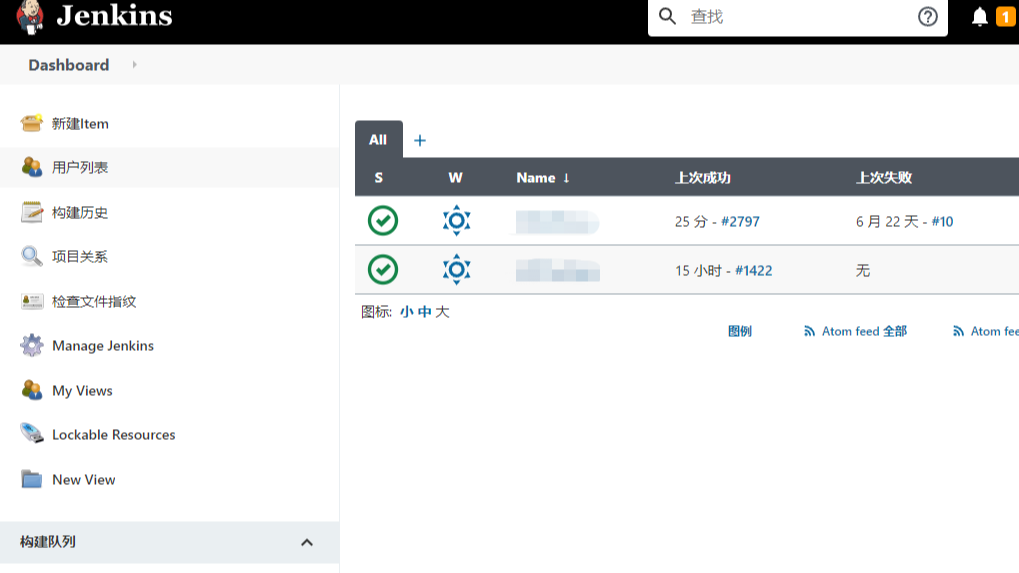Screen dimensions: 1019x573
Task: Click the 用户列表 people icon
Action: point(31,167)
